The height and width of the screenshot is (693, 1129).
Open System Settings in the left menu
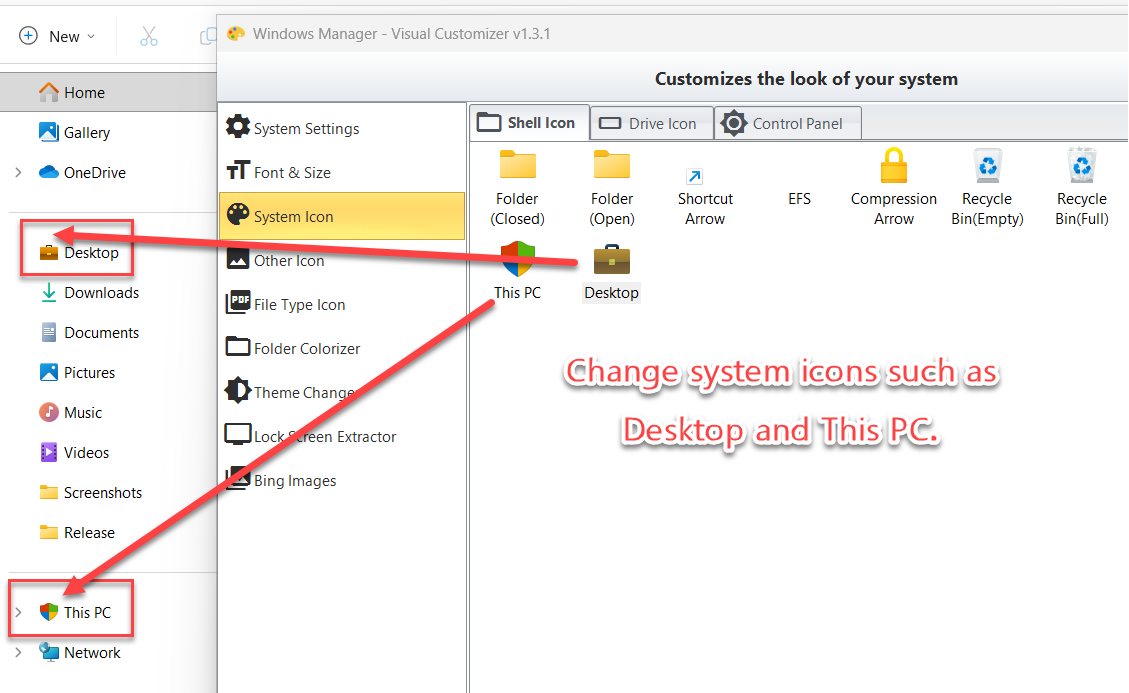pos(342,128)
